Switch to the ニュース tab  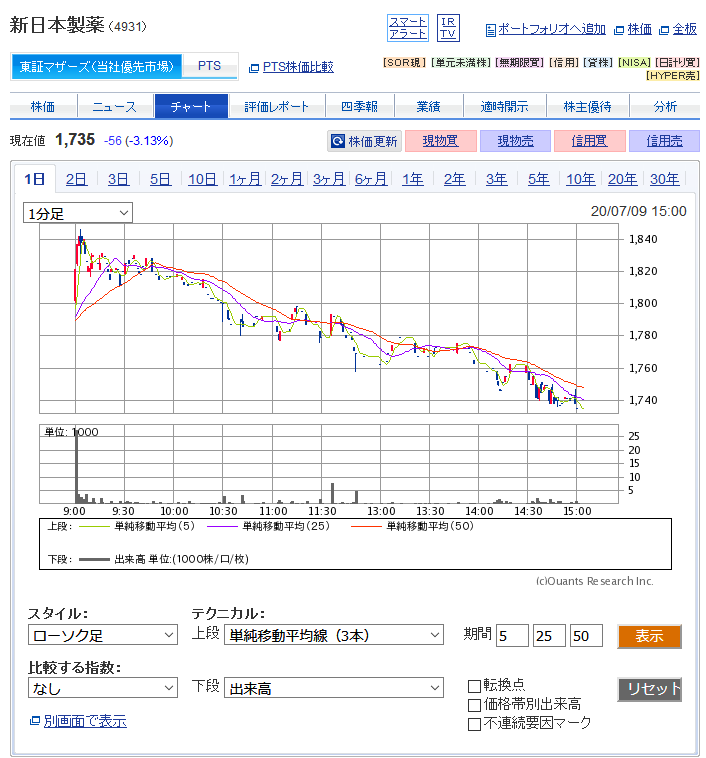[x=114, y=107]
